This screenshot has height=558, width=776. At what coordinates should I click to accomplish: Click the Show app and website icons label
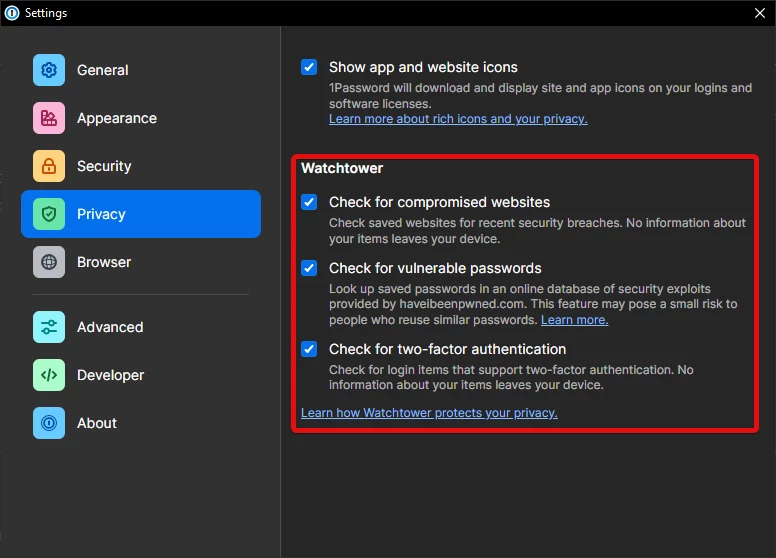[423, 67]
